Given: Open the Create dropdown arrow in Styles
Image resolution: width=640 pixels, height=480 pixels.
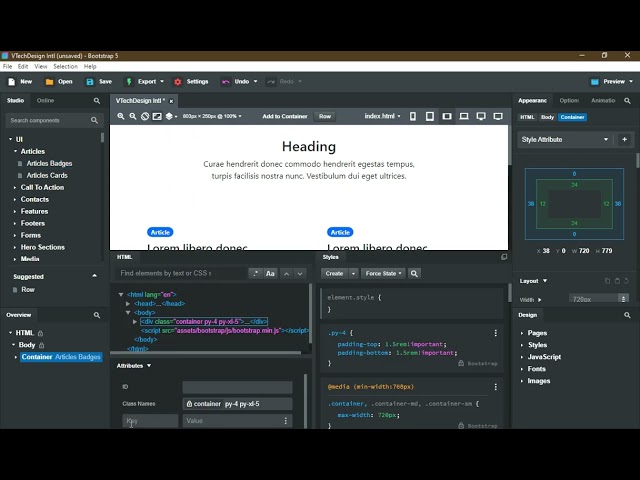Looking at the screenshot, I should [x=353, y=273].
